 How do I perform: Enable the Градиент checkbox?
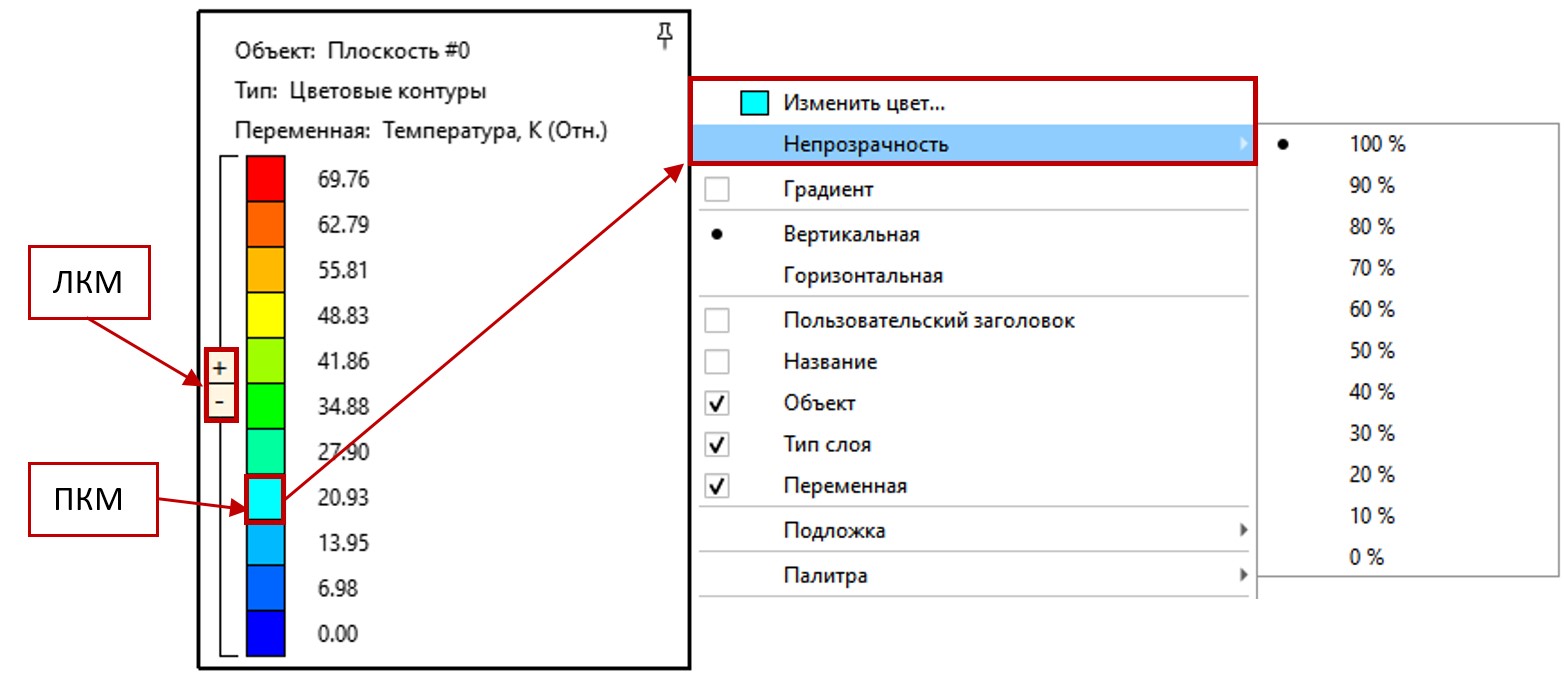point(718,189)
